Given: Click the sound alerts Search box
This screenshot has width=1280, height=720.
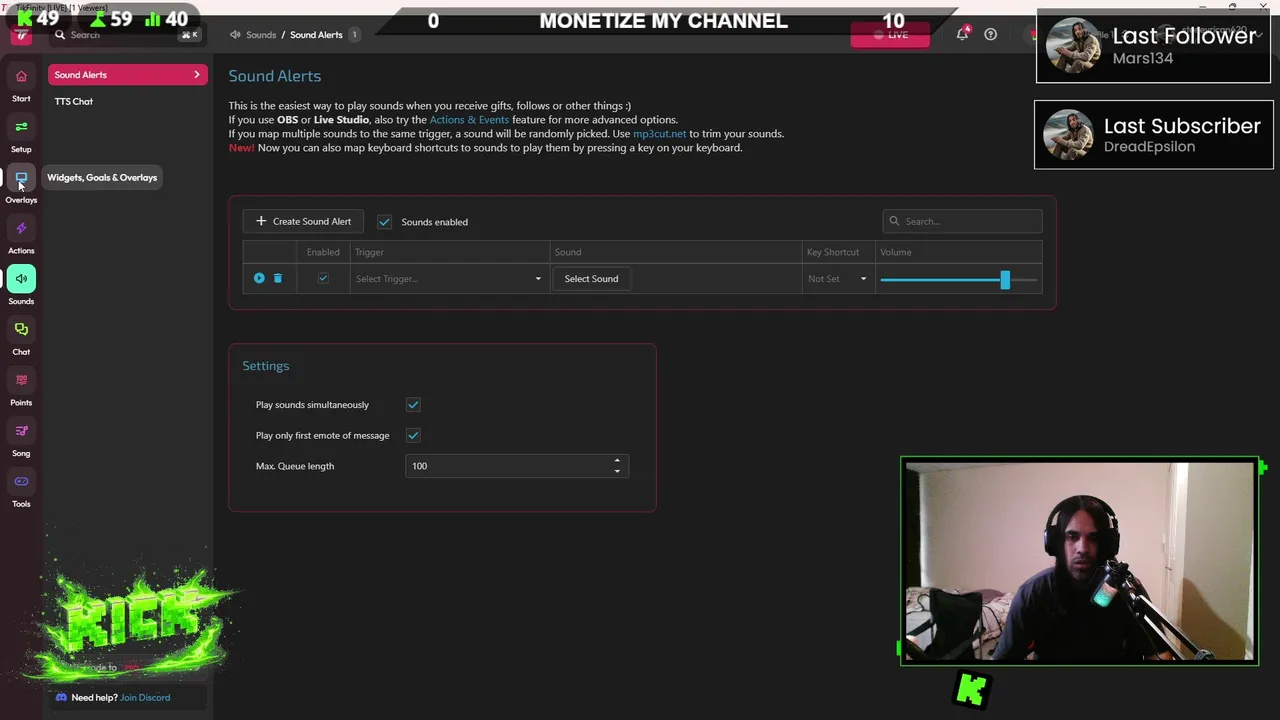Looking at the screenshot, I should click(x=962, y=221).
